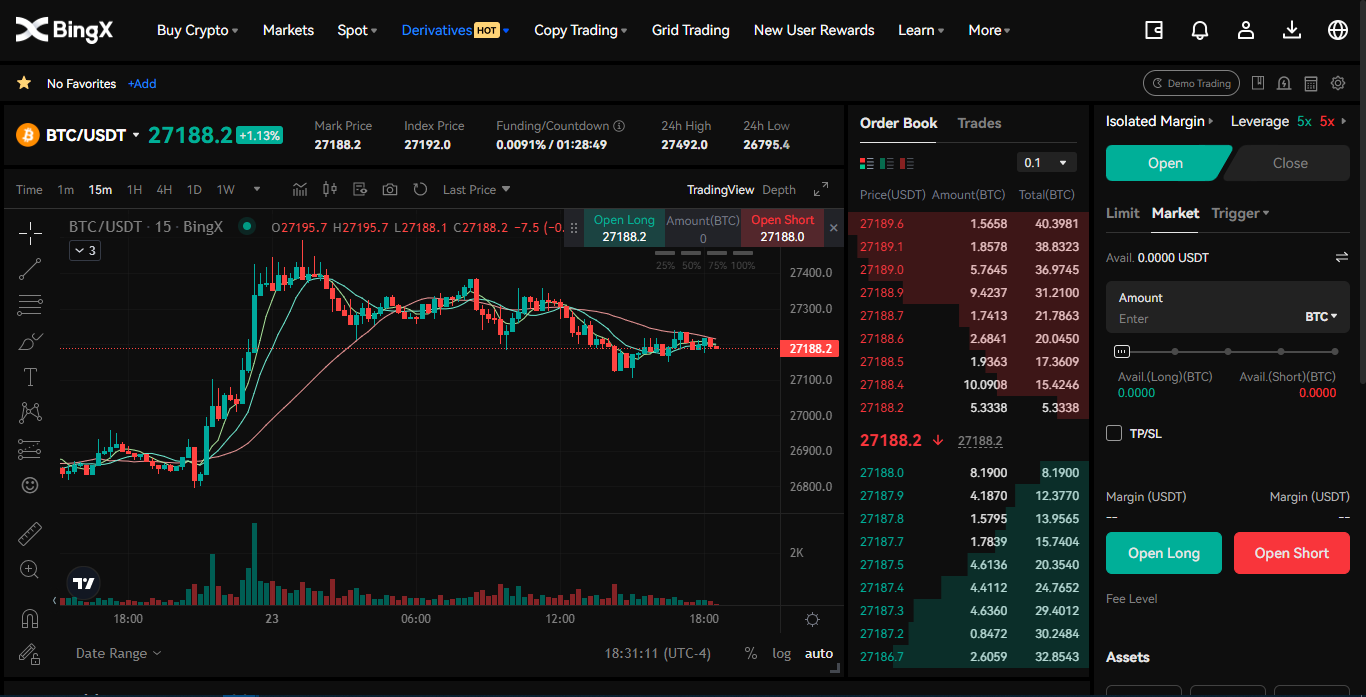
Task: Click the Demo Trading button
Action: [x=1191, y=83]
